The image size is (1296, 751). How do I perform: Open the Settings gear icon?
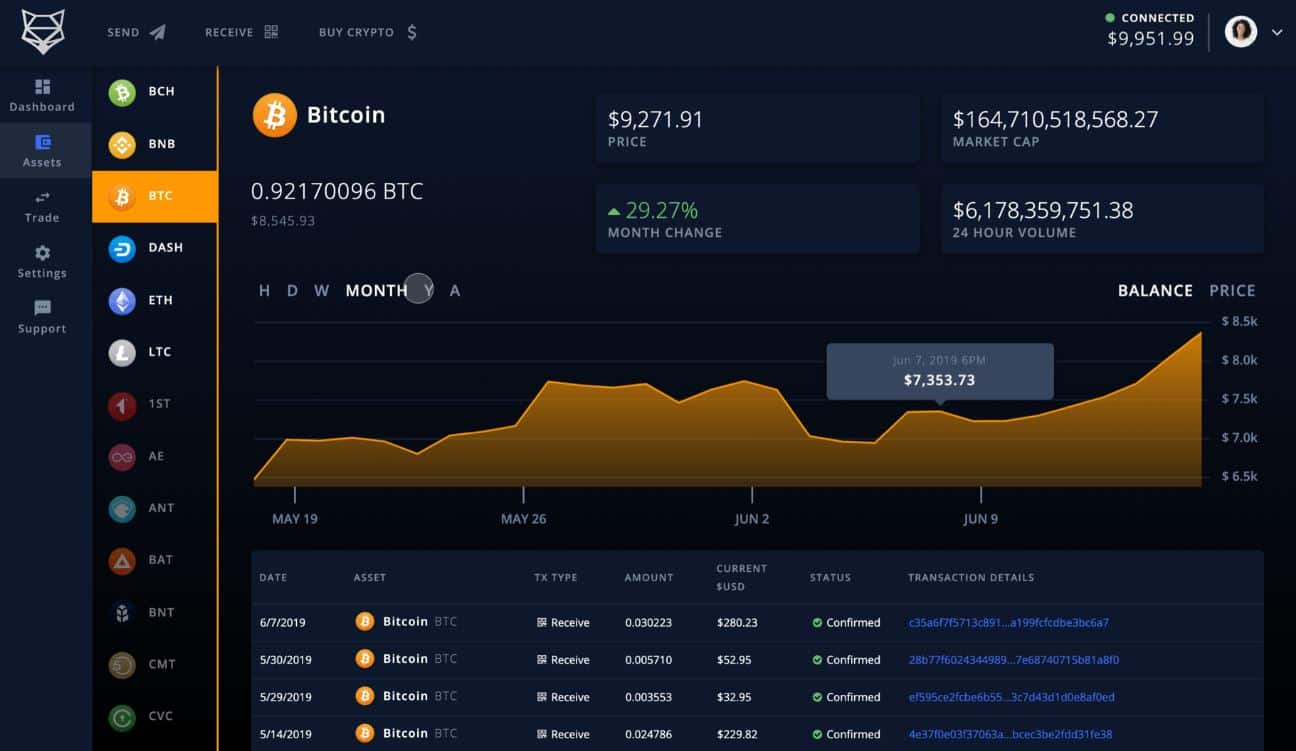(x=42, y=253)
